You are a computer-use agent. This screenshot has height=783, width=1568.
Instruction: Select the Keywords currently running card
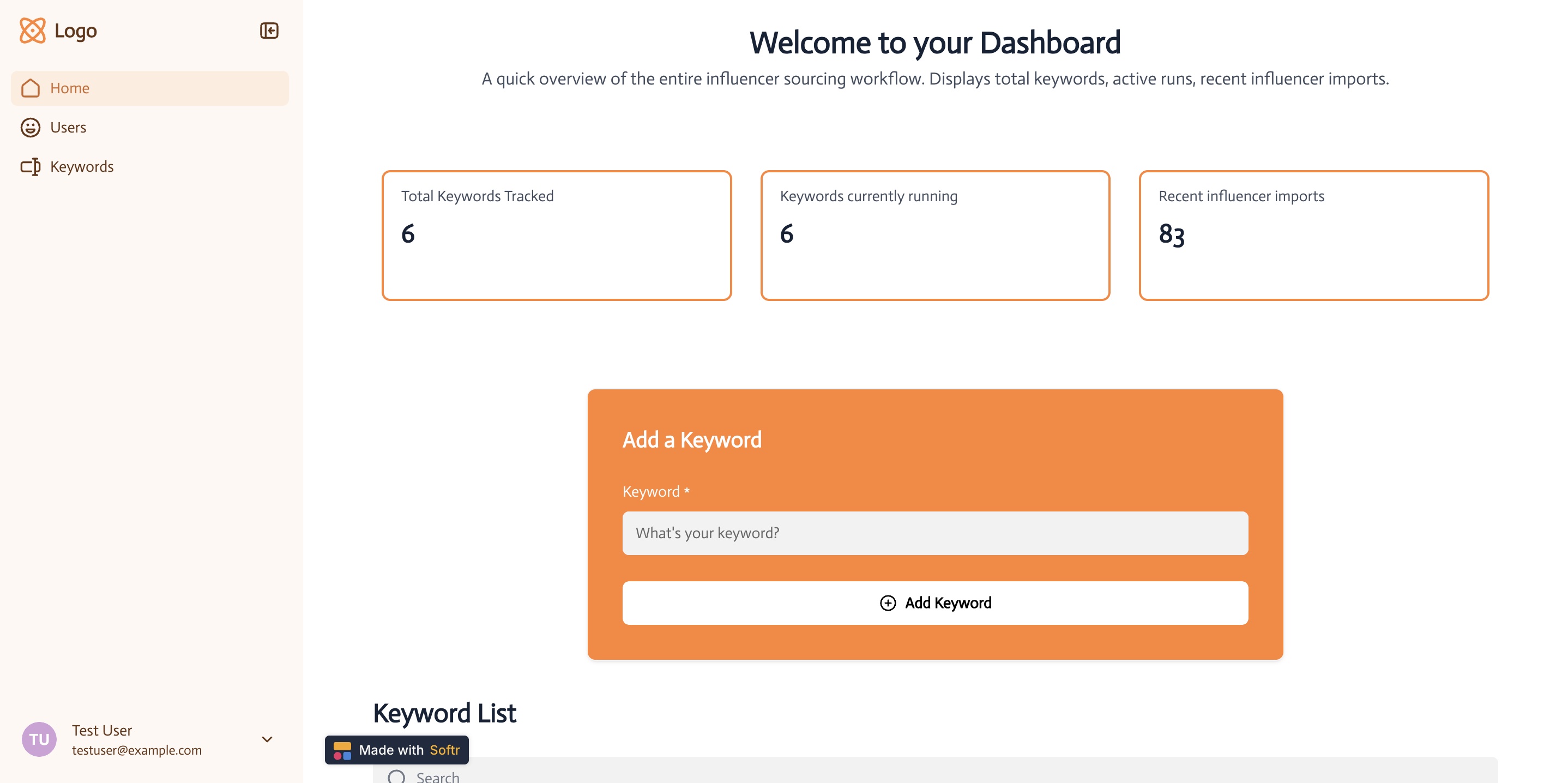click(x=934, y=235)
